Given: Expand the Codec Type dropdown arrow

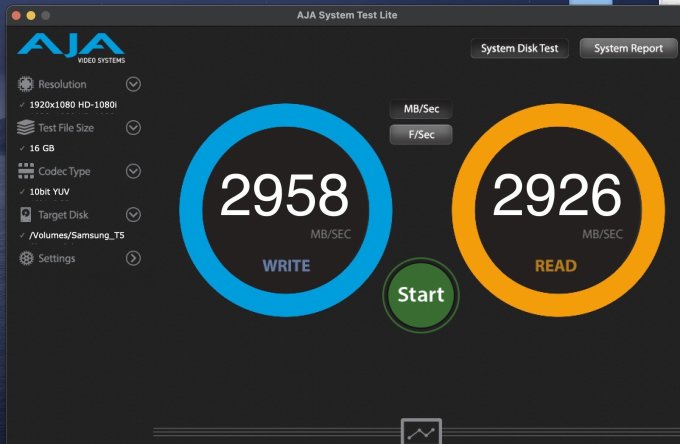Looking at the screenshot, I should (x=133, y=171).
